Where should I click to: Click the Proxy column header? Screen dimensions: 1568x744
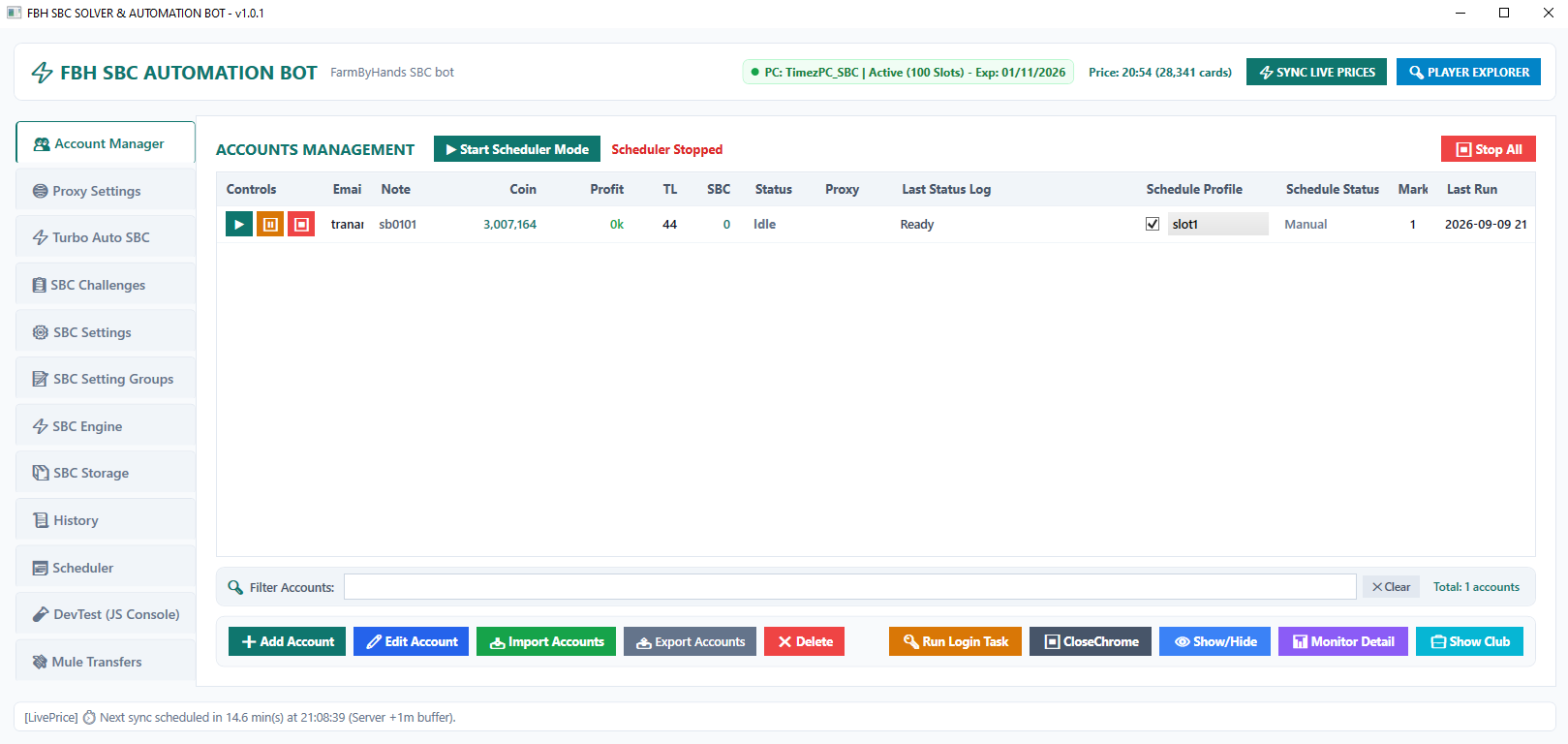click(843, 189)
